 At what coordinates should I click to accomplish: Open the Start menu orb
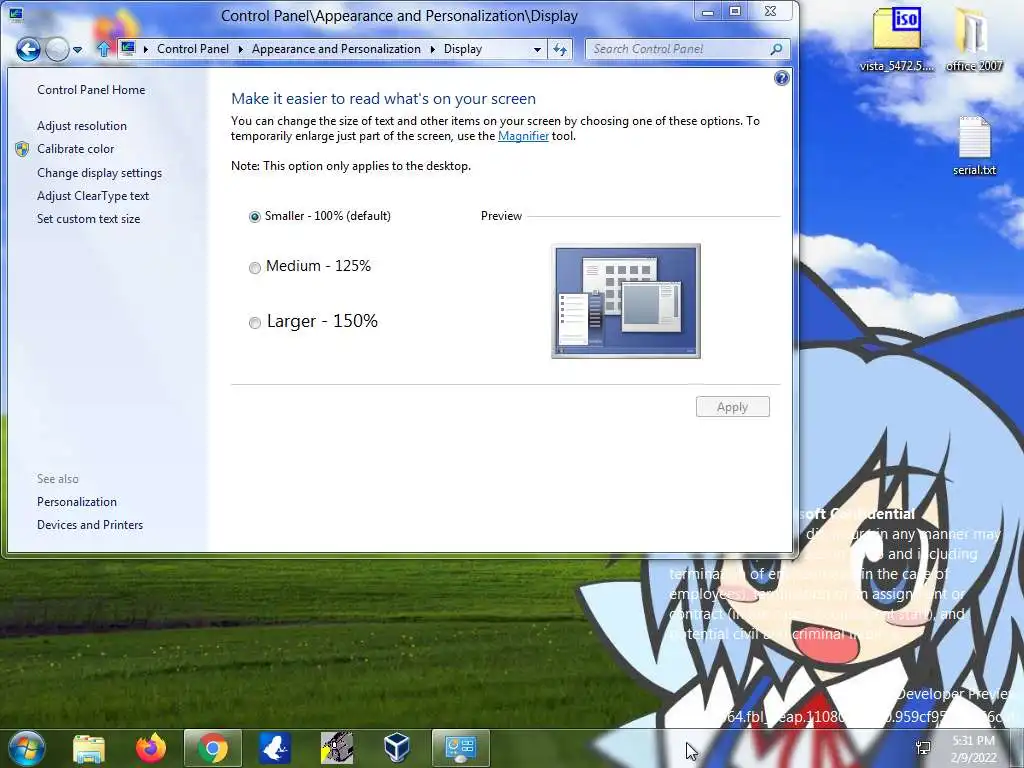point(27,748)
